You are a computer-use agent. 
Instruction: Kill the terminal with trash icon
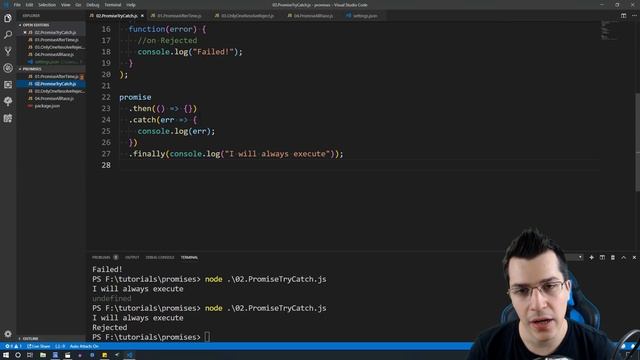[613, 258]
